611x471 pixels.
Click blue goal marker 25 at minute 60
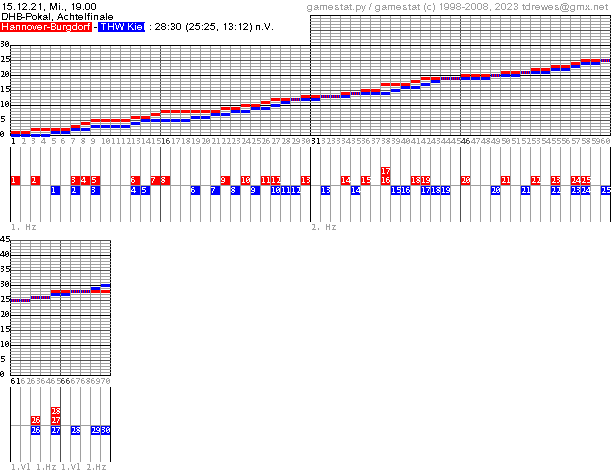click(x=605, y=190)
